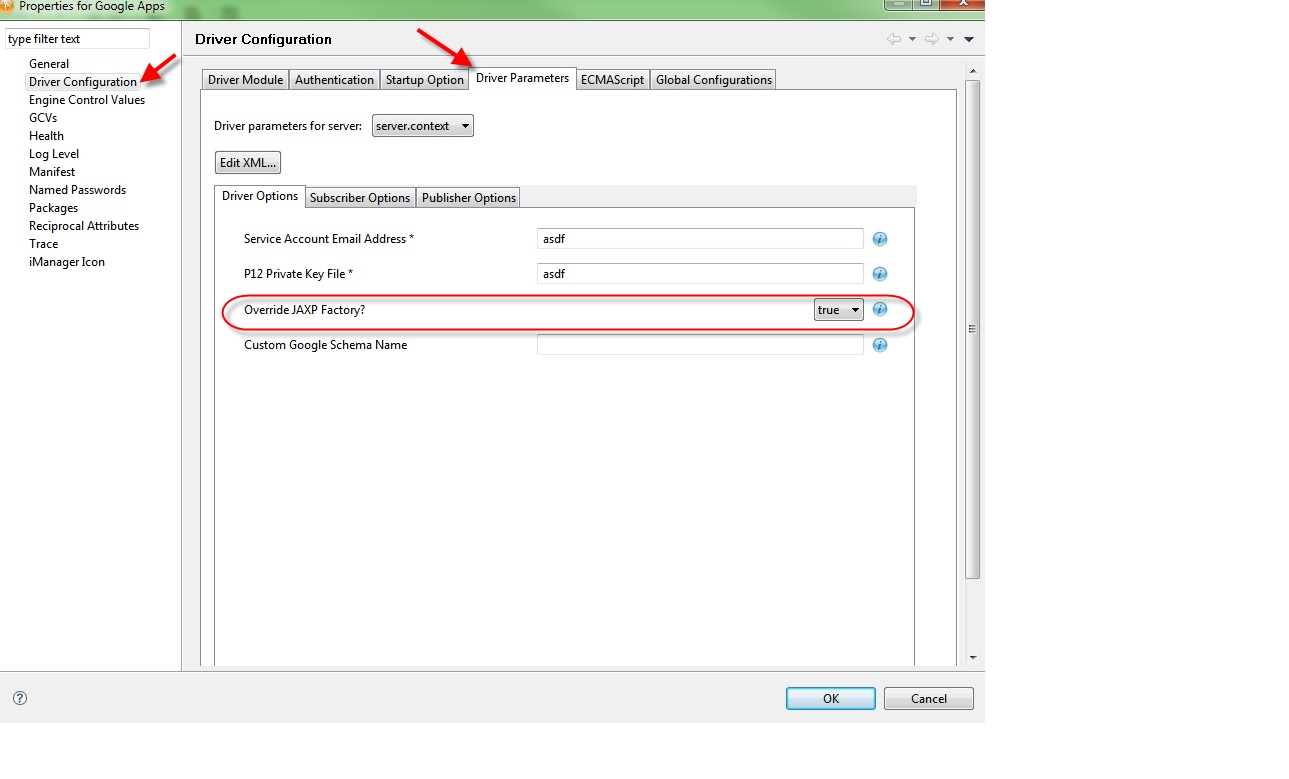Open info for P12 Private Key File
The height and width of the screenshot is (779, 1289).
(880, 274)
